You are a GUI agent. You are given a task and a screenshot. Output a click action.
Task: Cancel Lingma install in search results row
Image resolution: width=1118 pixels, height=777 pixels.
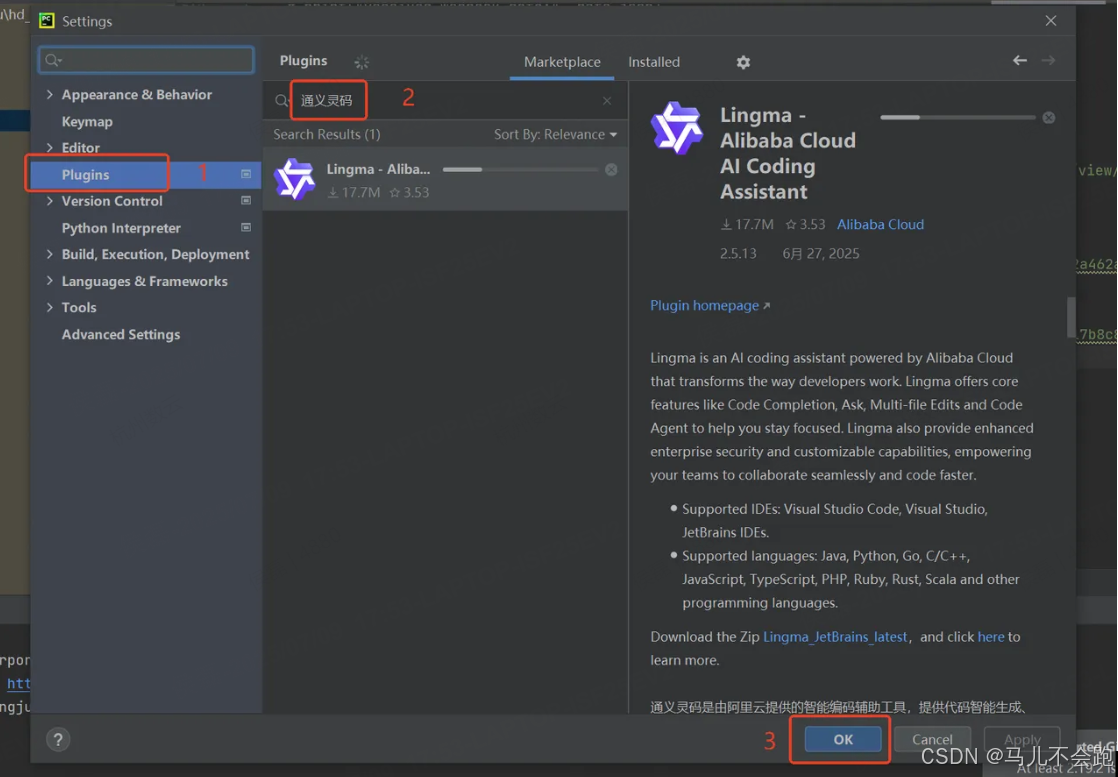click(x=611, y=170)
